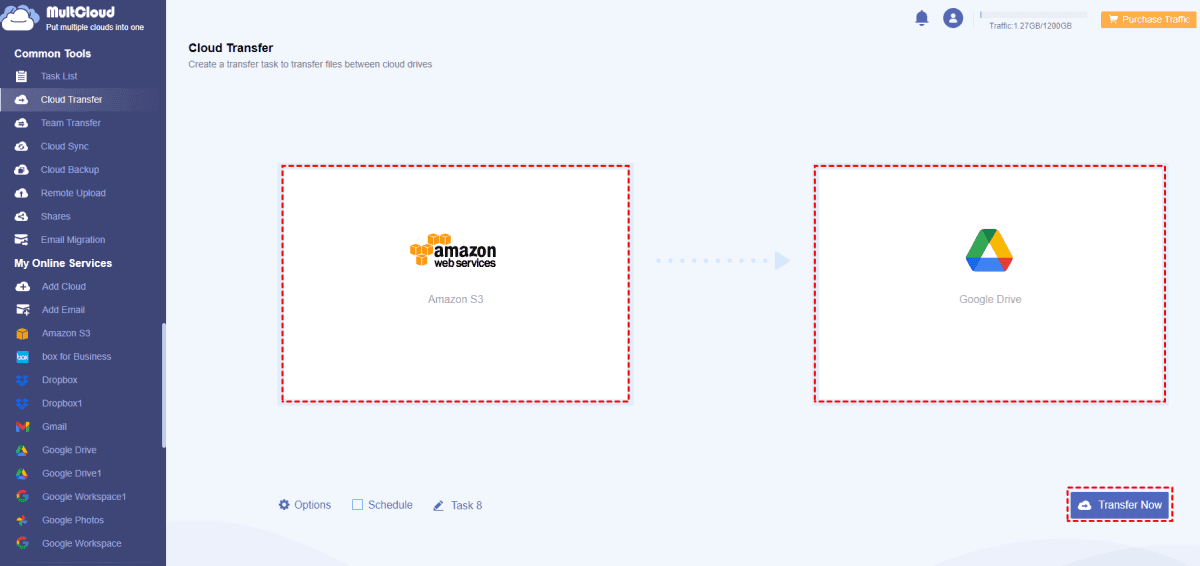Image resolution: width=1200 pixels, height=566 pixels.
Task: Select Remote Upload in the sidebar
Action: pyautogui.click(x=73, y=193)
